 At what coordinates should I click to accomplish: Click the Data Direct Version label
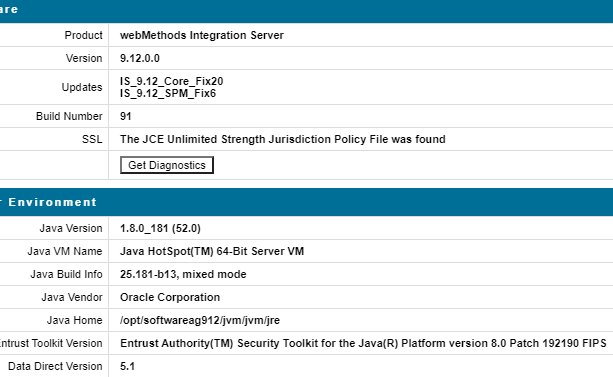pyautogui.click(x=55, y=366)
